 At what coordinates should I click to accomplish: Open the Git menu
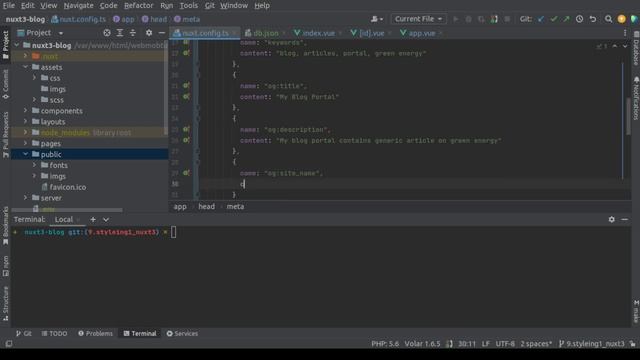point(209,5)
